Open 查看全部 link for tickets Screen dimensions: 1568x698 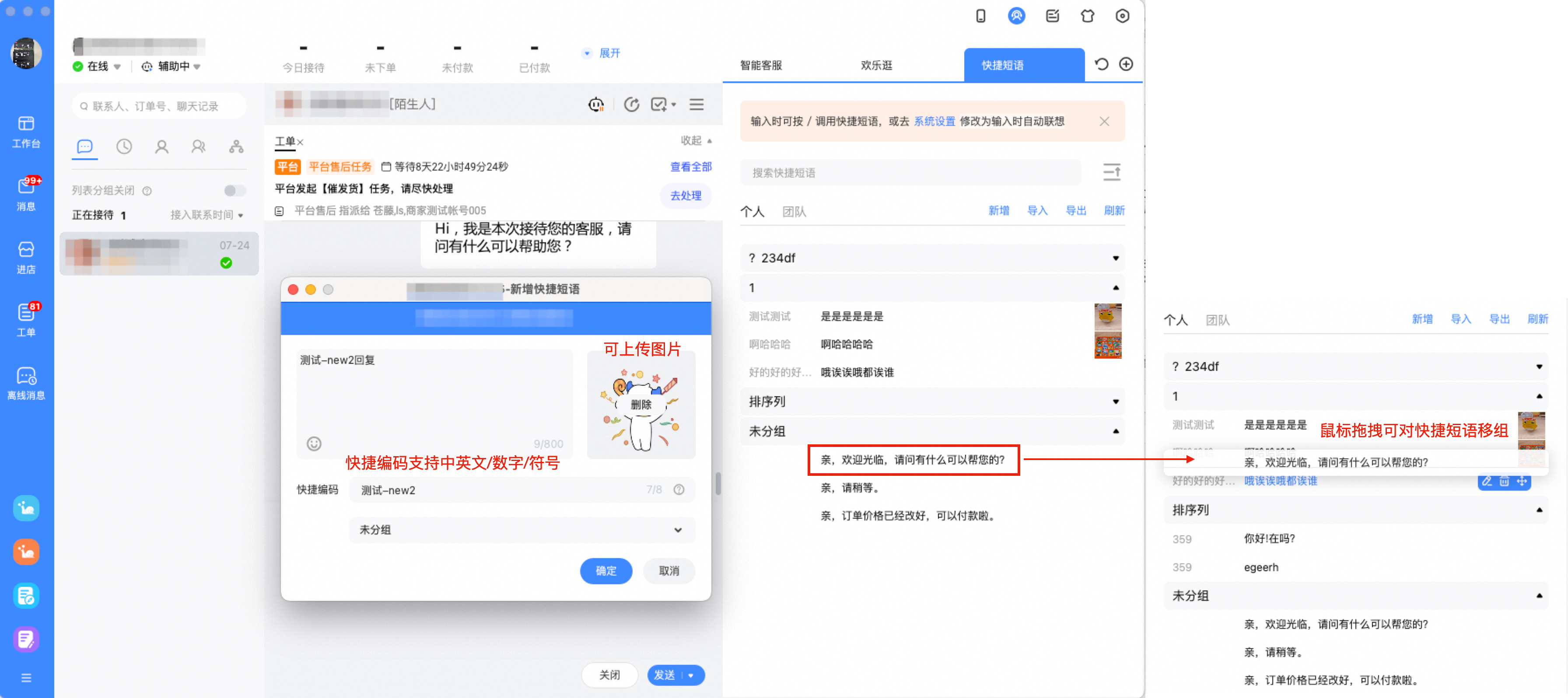tap(690, 167)
